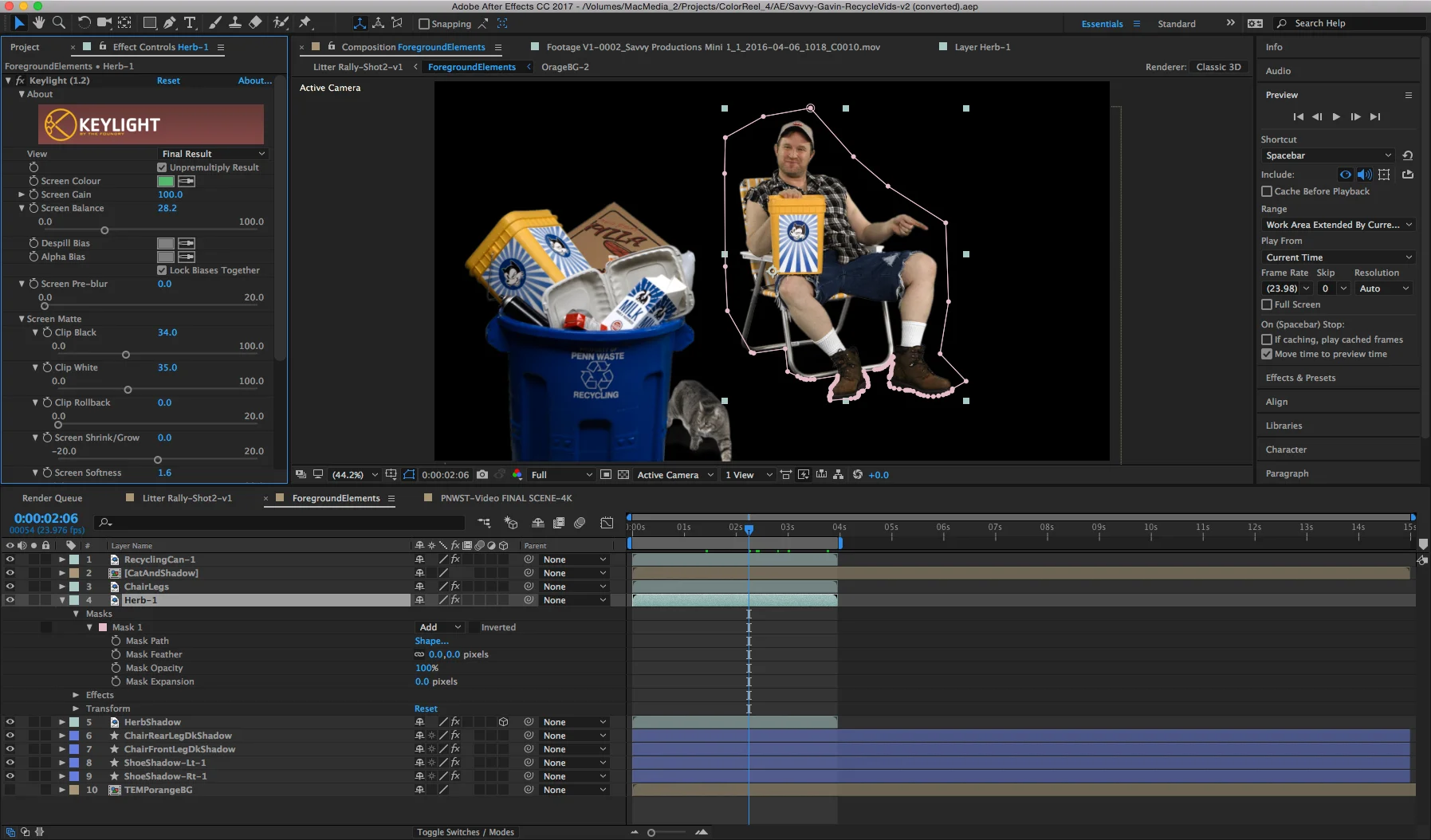Viewport: 1431px width, 840px height.
Task: Click the Screen Colour swatch
Action: [x=166, y=181]
